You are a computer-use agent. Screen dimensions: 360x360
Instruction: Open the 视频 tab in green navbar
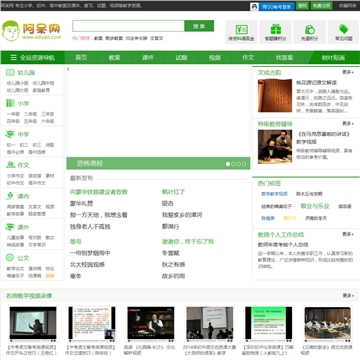tap(215, 57)
